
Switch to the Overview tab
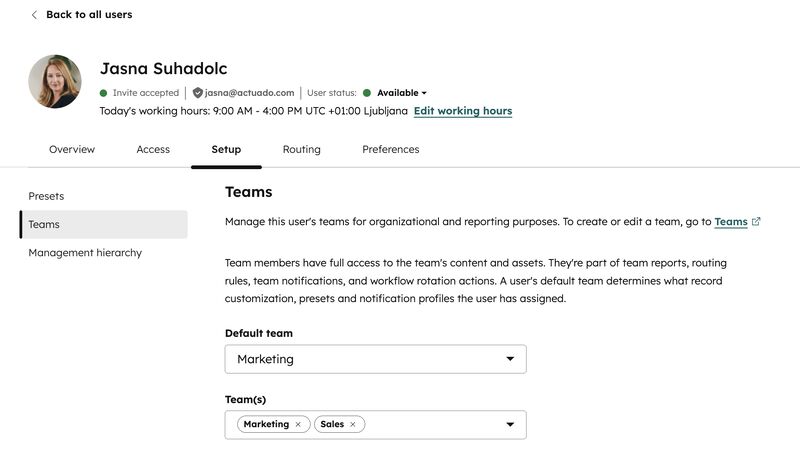tap(72, 150)
